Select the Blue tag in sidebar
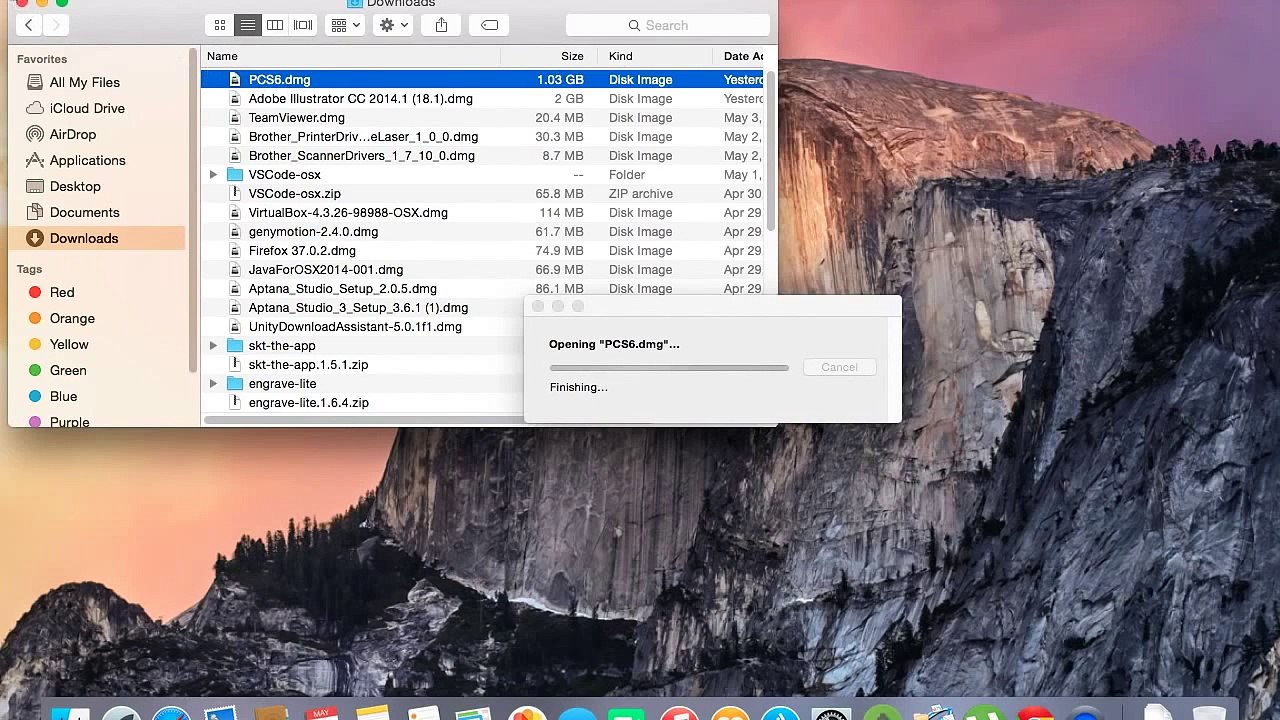 tap(63, 396)
